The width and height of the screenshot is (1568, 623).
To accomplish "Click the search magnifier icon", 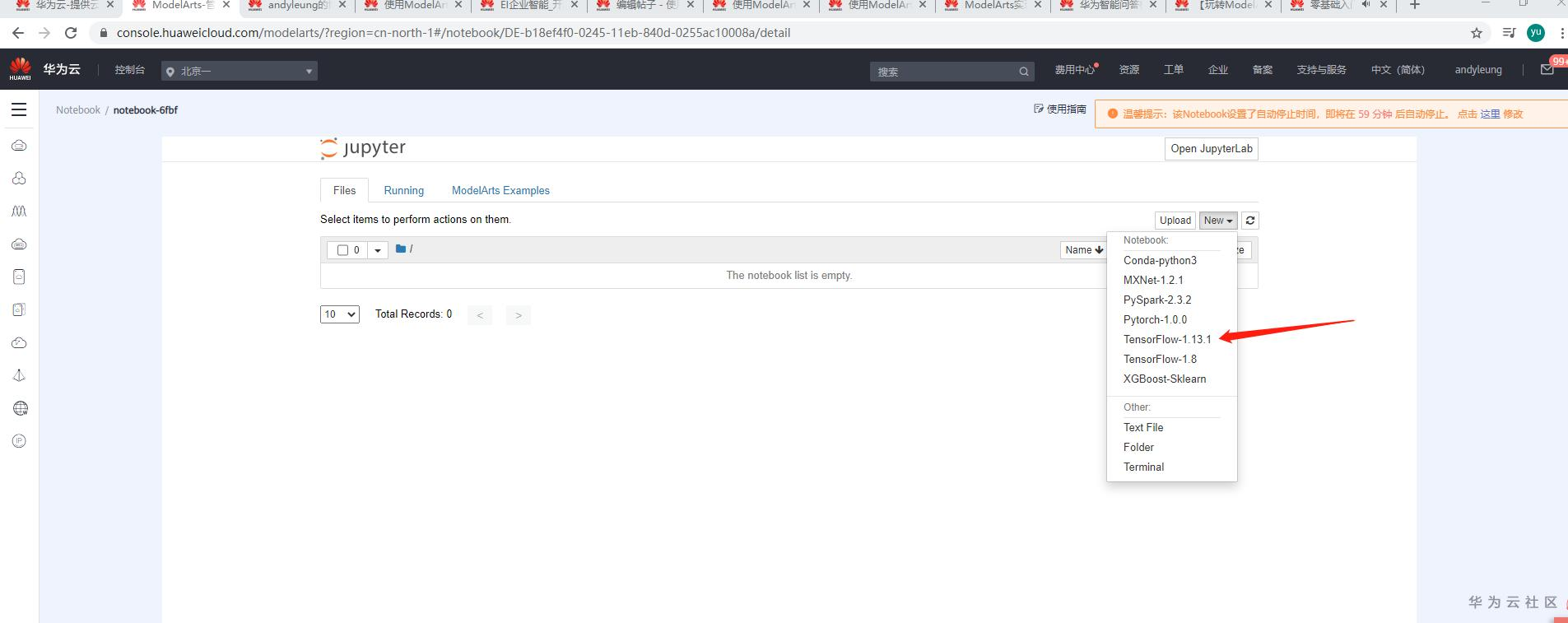I will tap(1024, 72).
